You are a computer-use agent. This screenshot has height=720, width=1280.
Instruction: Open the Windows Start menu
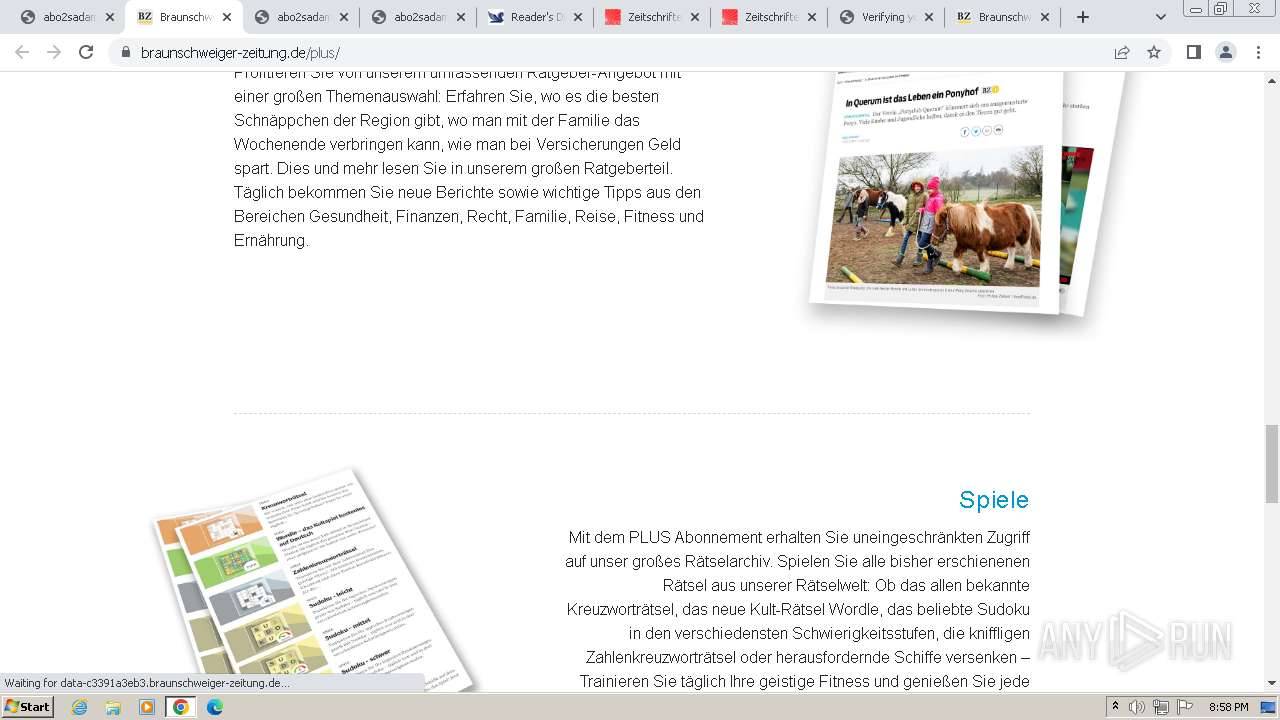click(x=28, y=706)
